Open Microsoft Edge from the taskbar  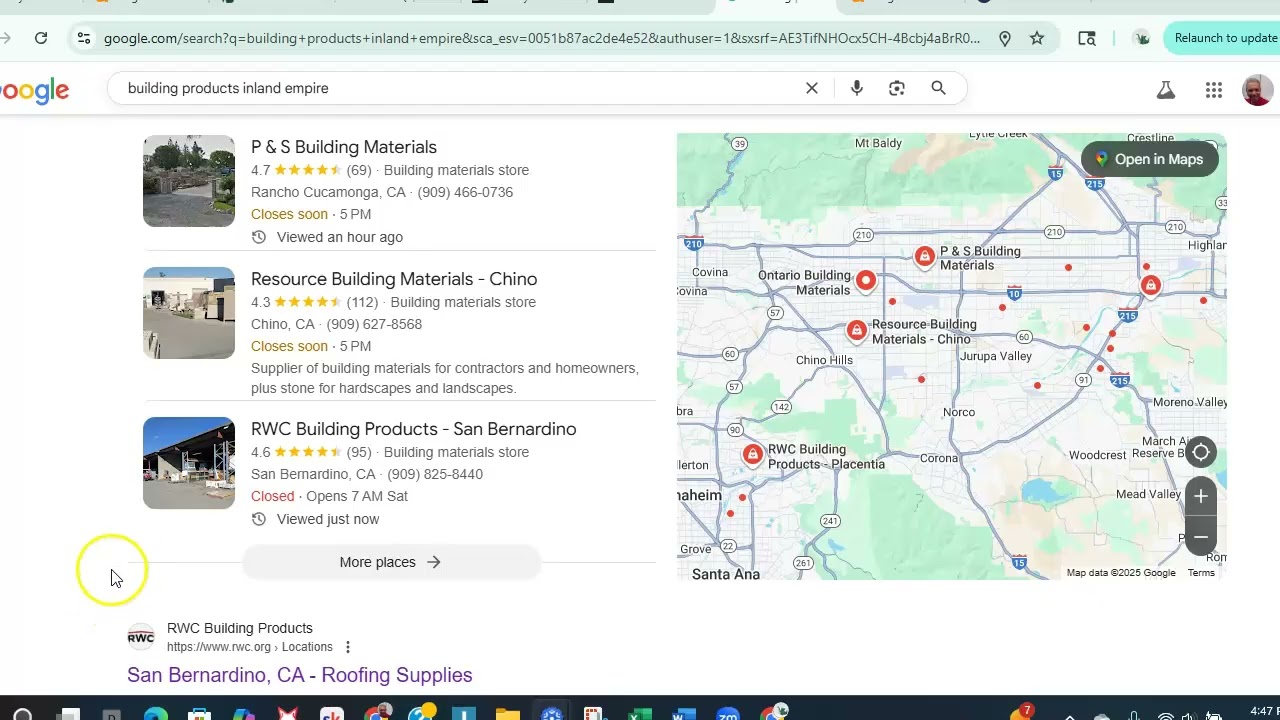pyautogui.click(x=155, y=714)
